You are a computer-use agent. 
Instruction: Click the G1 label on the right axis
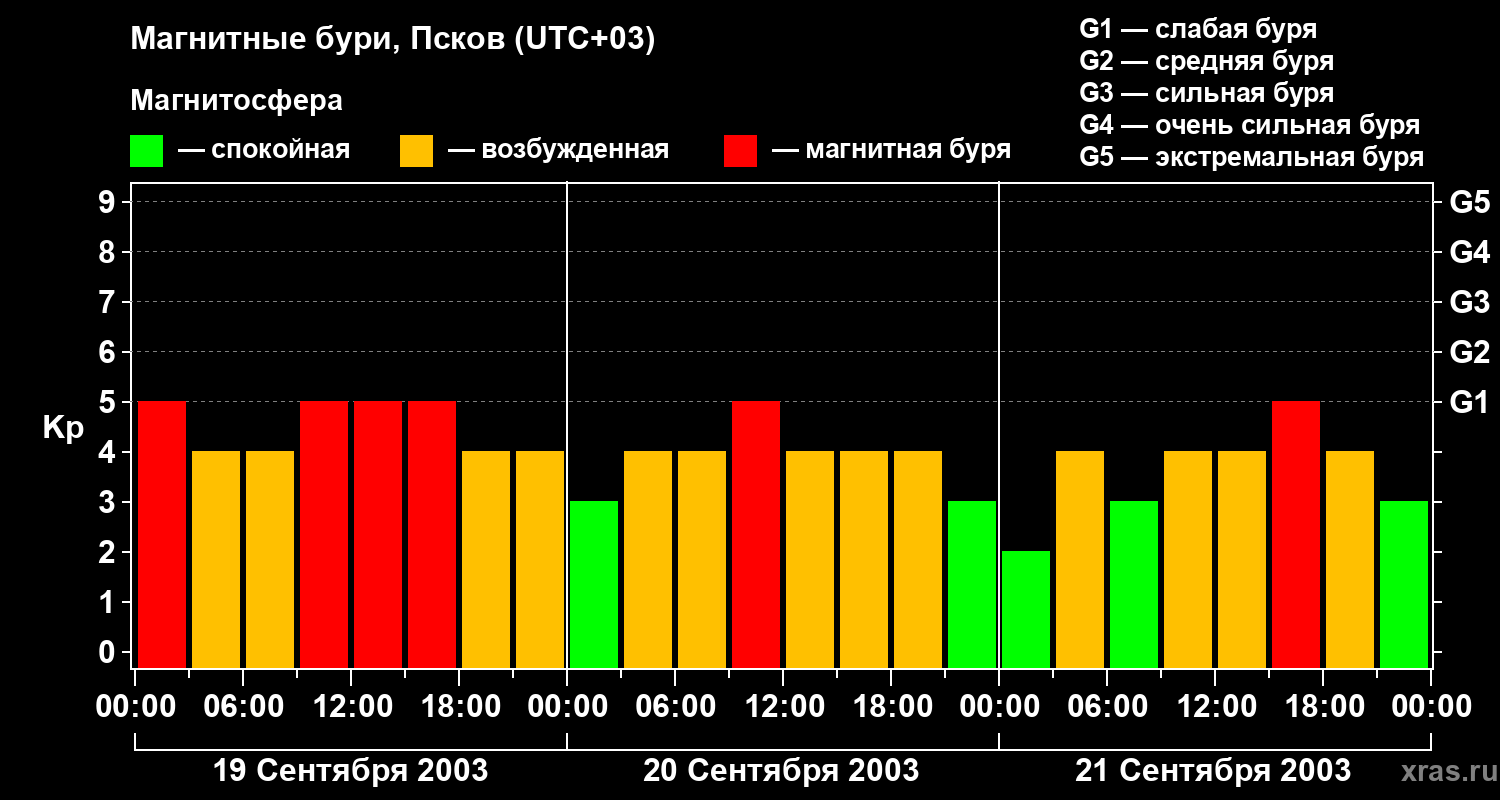pyautogui.click(x=1469, y=403)
